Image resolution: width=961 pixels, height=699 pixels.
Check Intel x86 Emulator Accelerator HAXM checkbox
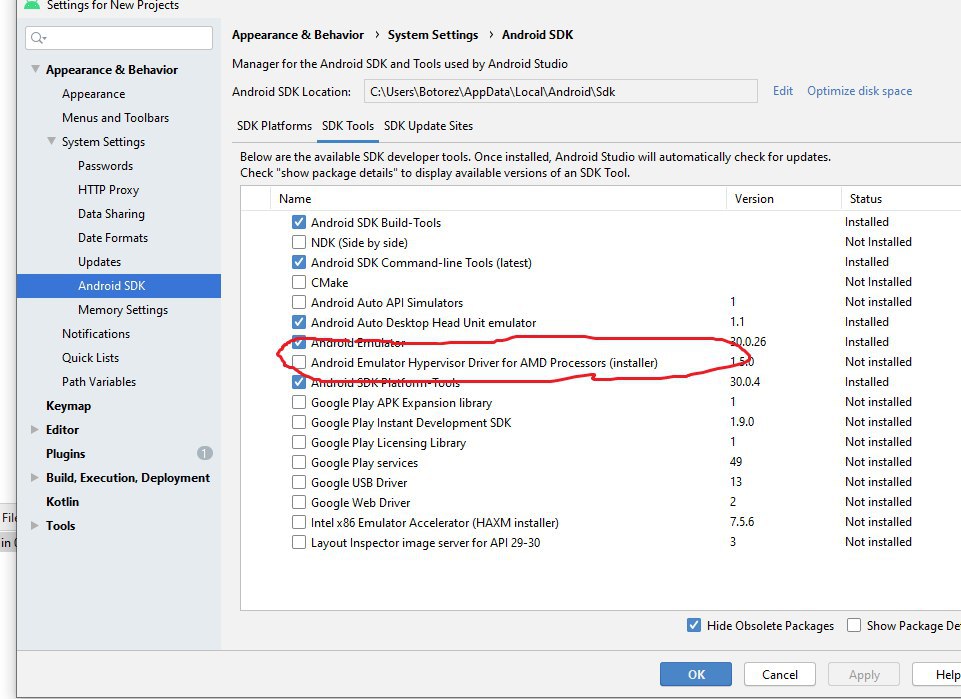(298, 523)
